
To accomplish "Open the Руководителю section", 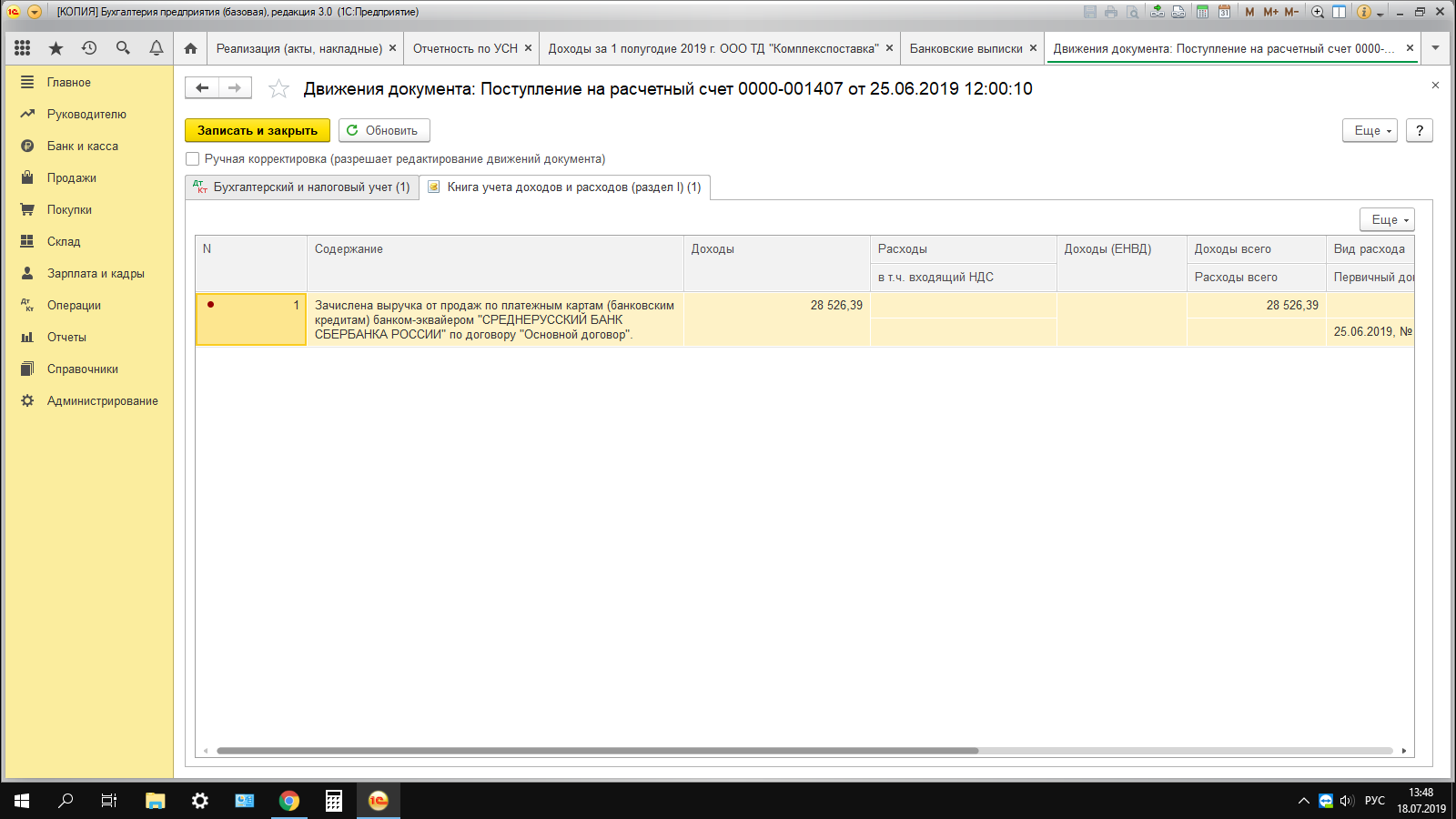I will 86,114.
